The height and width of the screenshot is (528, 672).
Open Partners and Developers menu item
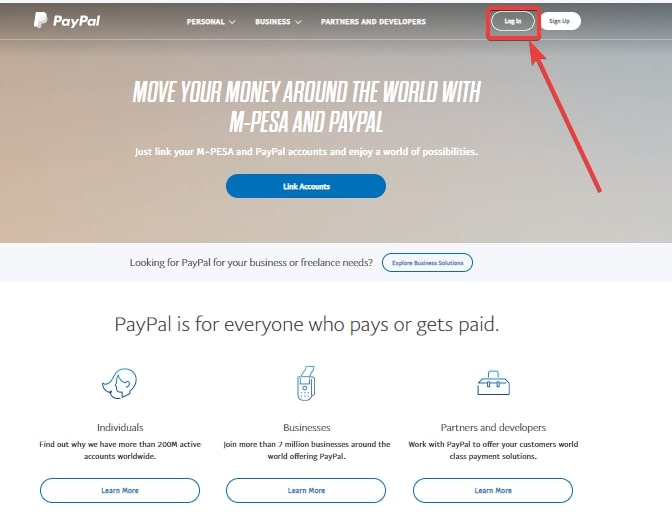click(x=373, y=22)
